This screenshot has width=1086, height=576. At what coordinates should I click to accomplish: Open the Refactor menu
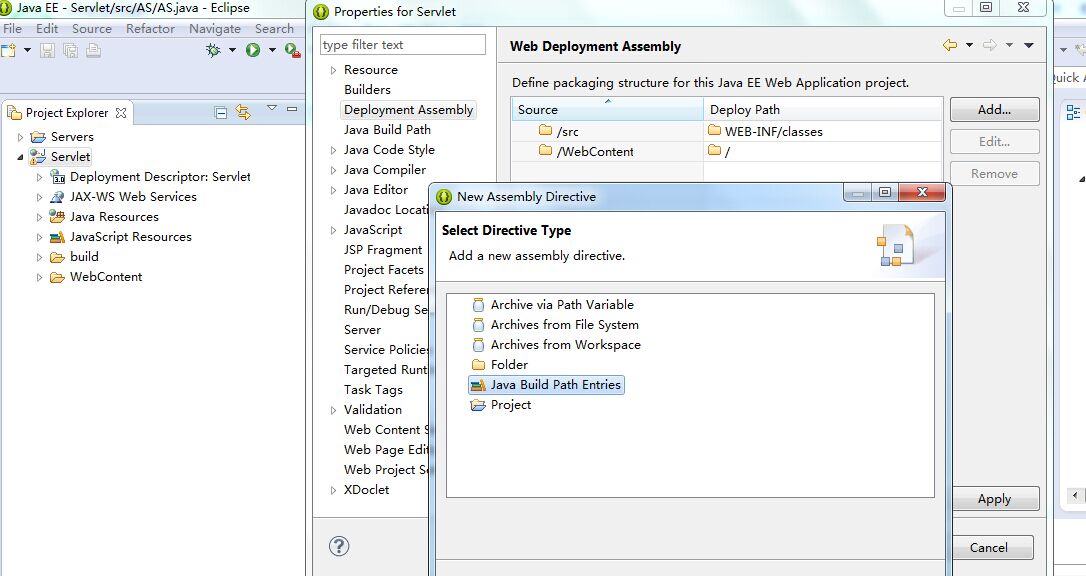coord(150,28)
